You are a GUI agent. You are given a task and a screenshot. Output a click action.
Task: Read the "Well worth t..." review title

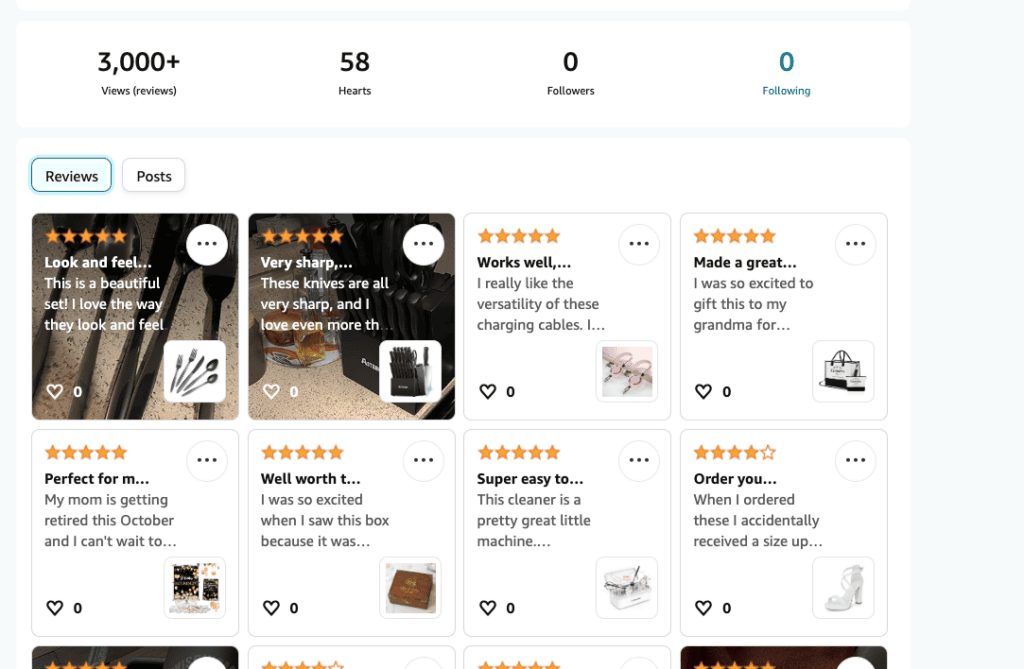pyautogui.click(x=311, y=479)
